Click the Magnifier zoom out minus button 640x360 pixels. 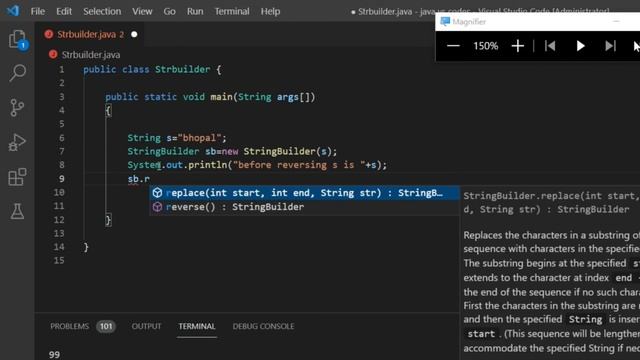(453, 46)
